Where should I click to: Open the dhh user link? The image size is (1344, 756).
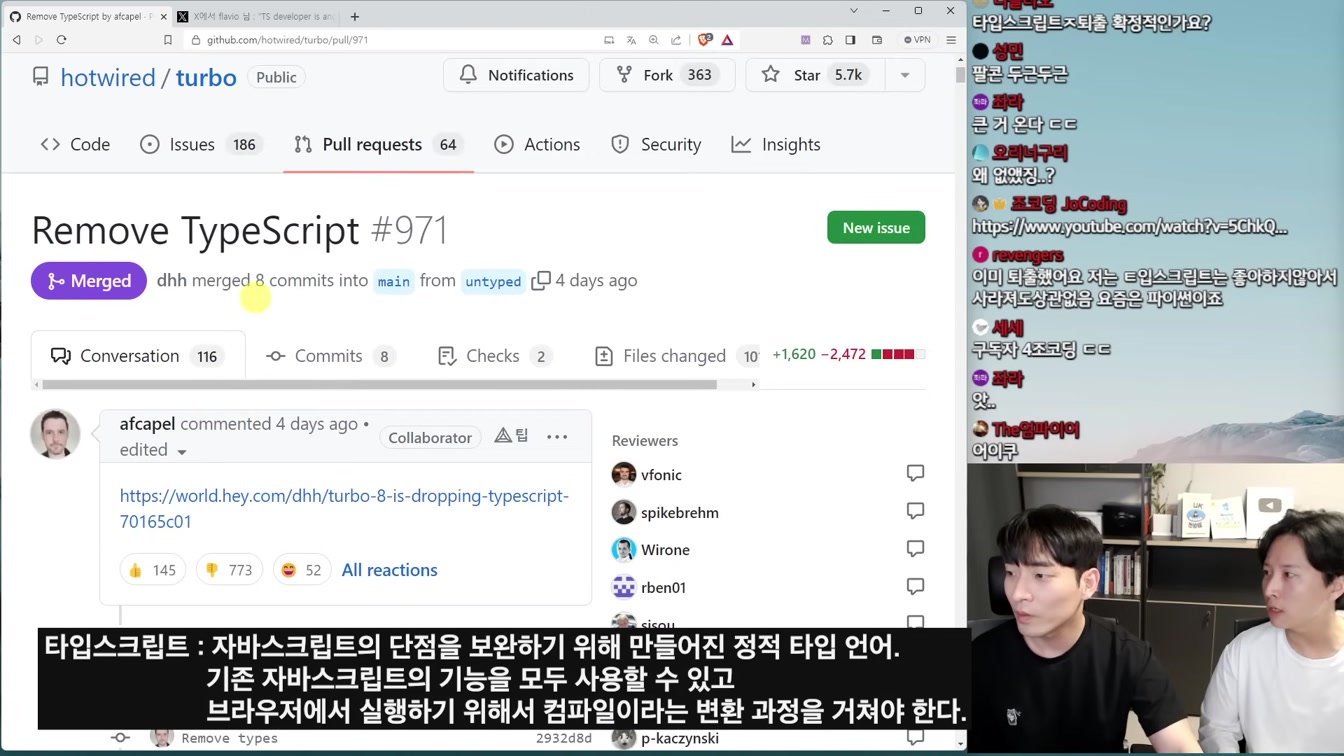[x=171, y=281]
